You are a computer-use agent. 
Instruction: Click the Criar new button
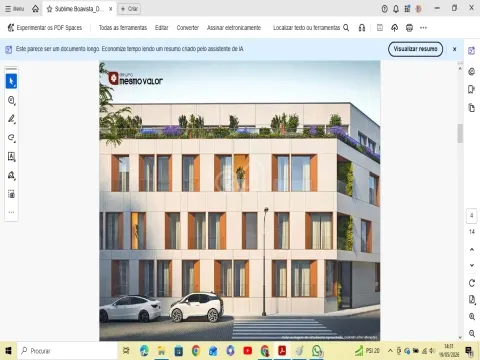[129, 9]
